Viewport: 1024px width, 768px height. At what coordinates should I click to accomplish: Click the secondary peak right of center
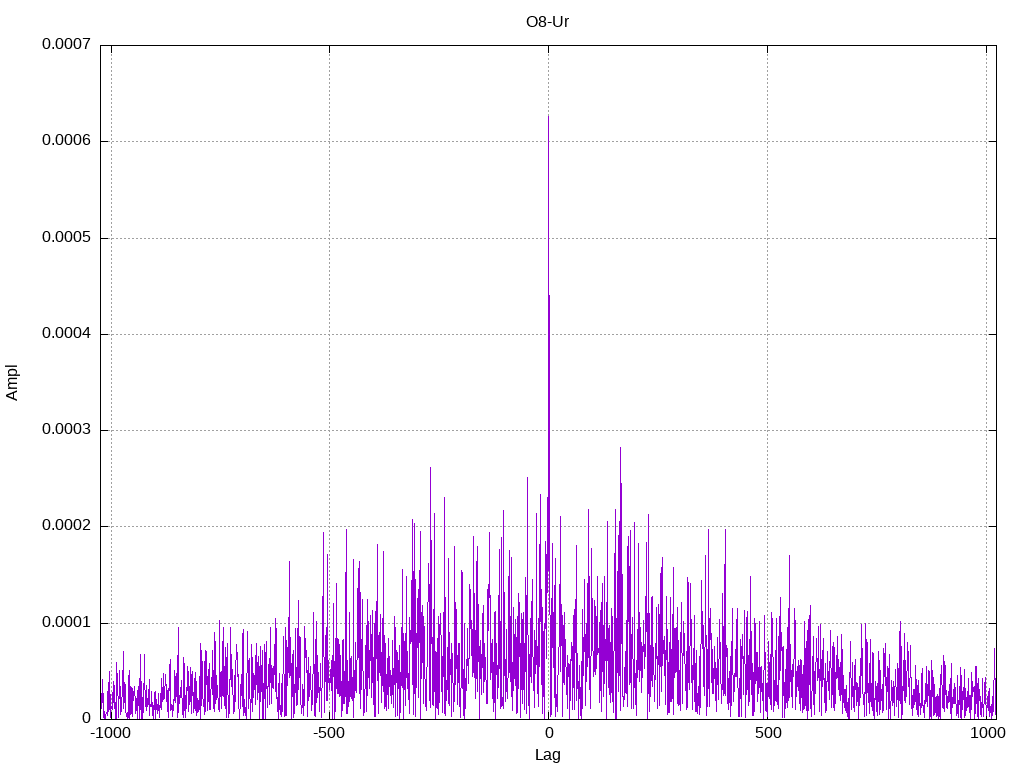(620, 448)
